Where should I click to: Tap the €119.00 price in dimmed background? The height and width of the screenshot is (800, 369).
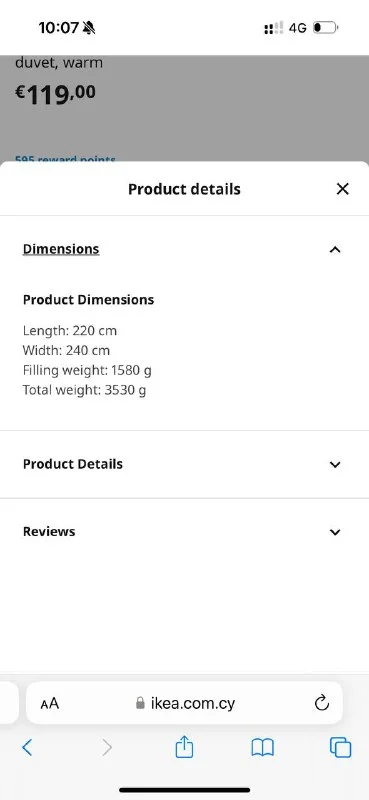tap(55, 94)
